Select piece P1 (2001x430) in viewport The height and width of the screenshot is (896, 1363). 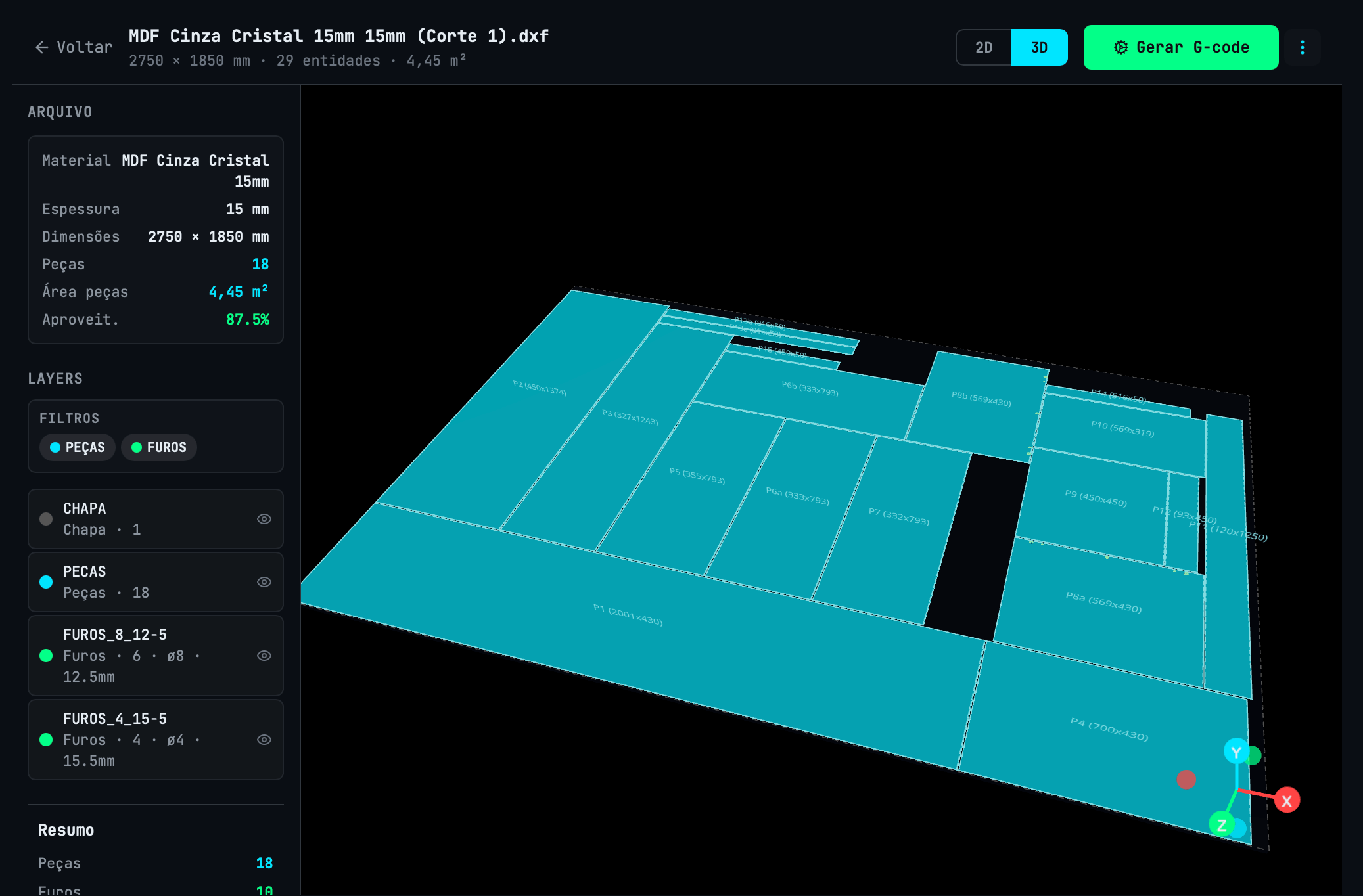click(x=628, y=616)
